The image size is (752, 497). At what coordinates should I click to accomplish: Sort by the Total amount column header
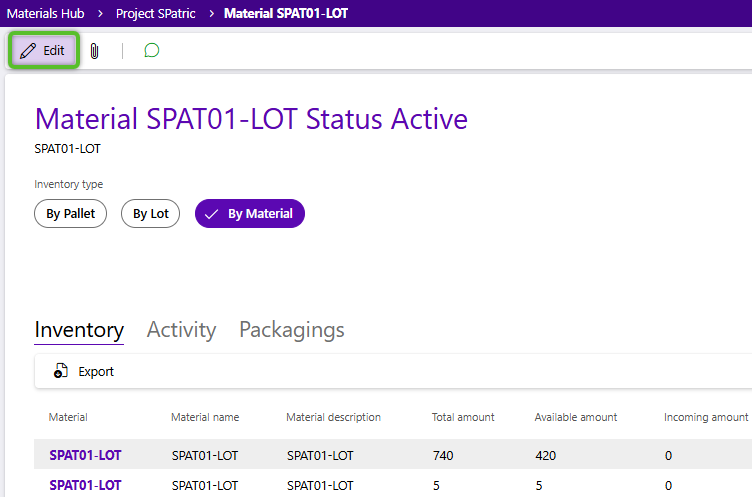462,417
